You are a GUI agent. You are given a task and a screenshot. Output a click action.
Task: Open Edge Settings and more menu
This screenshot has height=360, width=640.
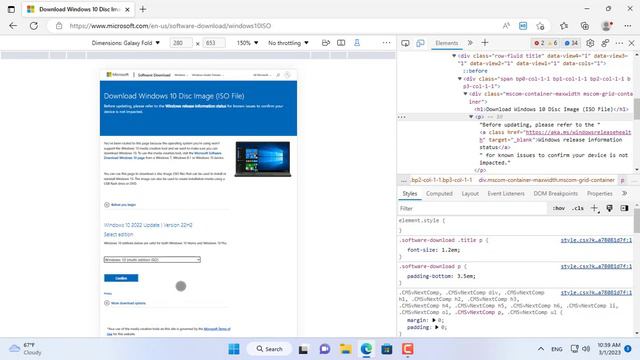coord(627,26)
